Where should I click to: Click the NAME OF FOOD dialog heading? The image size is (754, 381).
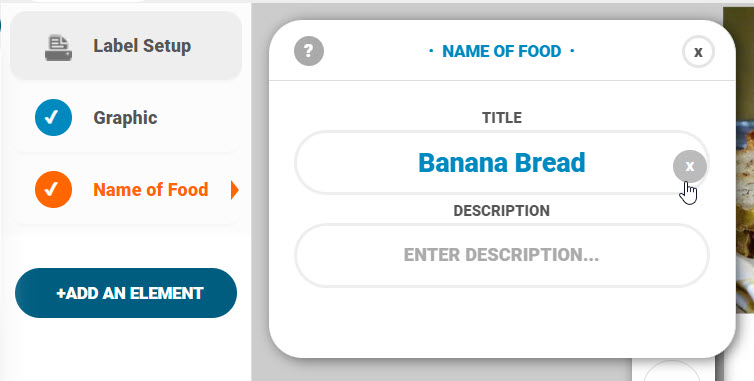click(502, 51)
